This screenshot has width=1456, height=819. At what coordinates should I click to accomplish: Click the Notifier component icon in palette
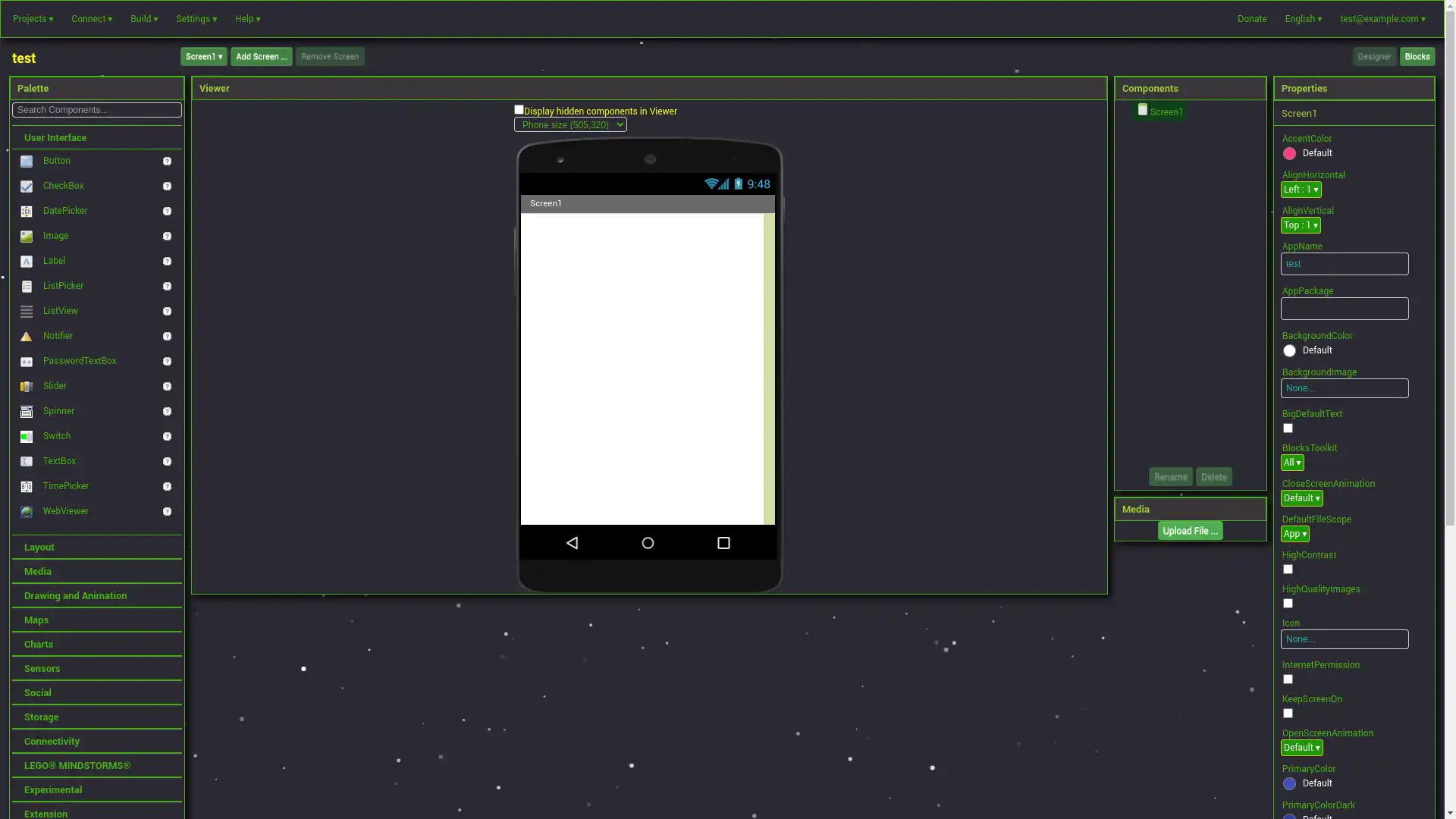tap(26, 336)
